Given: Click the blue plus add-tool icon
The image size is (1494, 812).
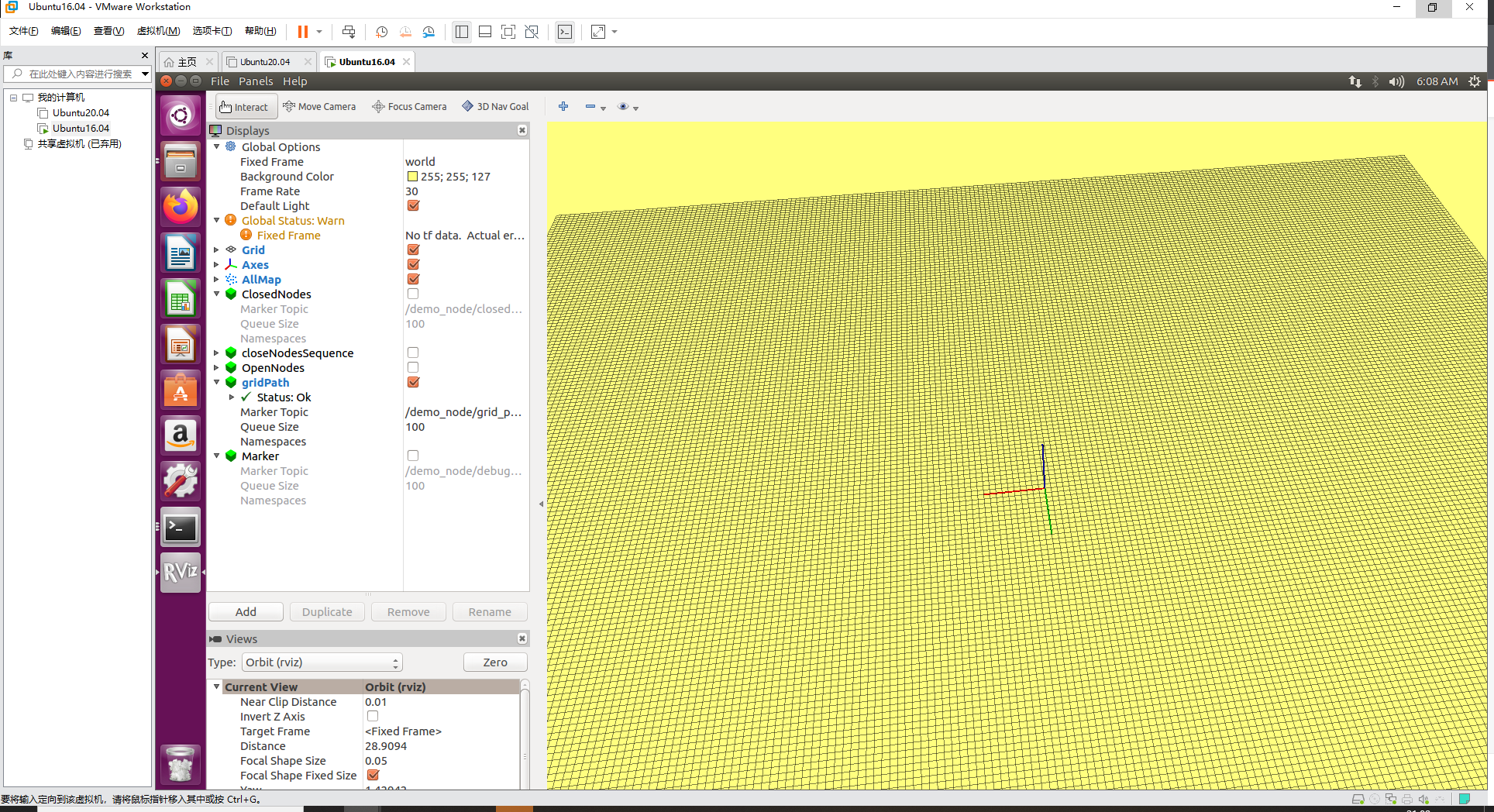Looking at the screenshot, I should (x=563, y=106).
